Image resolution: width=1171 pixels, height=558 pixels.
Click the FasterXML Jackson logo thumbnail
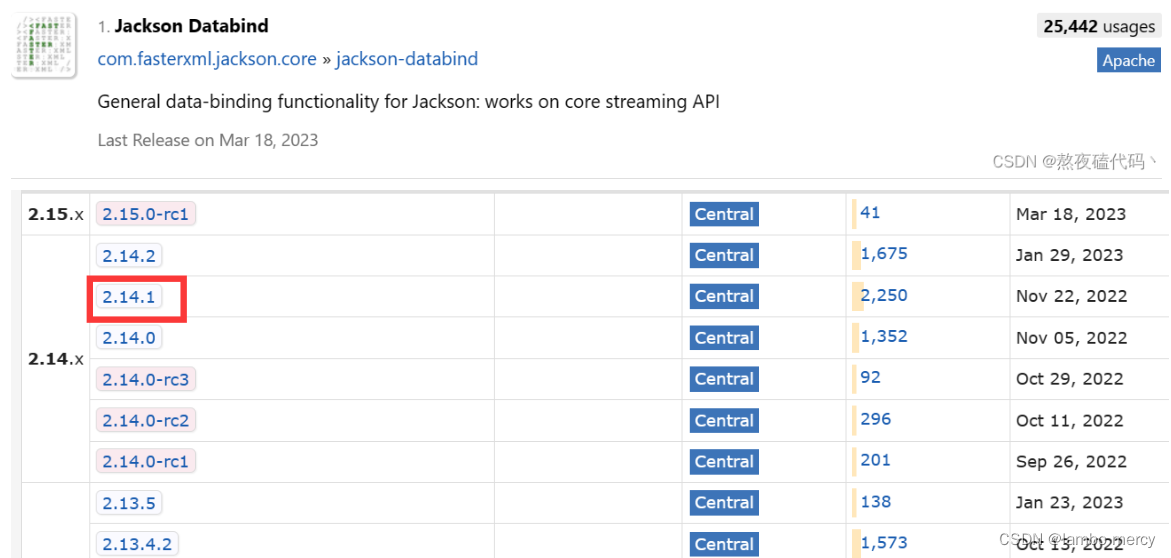[x=46, y=46]
